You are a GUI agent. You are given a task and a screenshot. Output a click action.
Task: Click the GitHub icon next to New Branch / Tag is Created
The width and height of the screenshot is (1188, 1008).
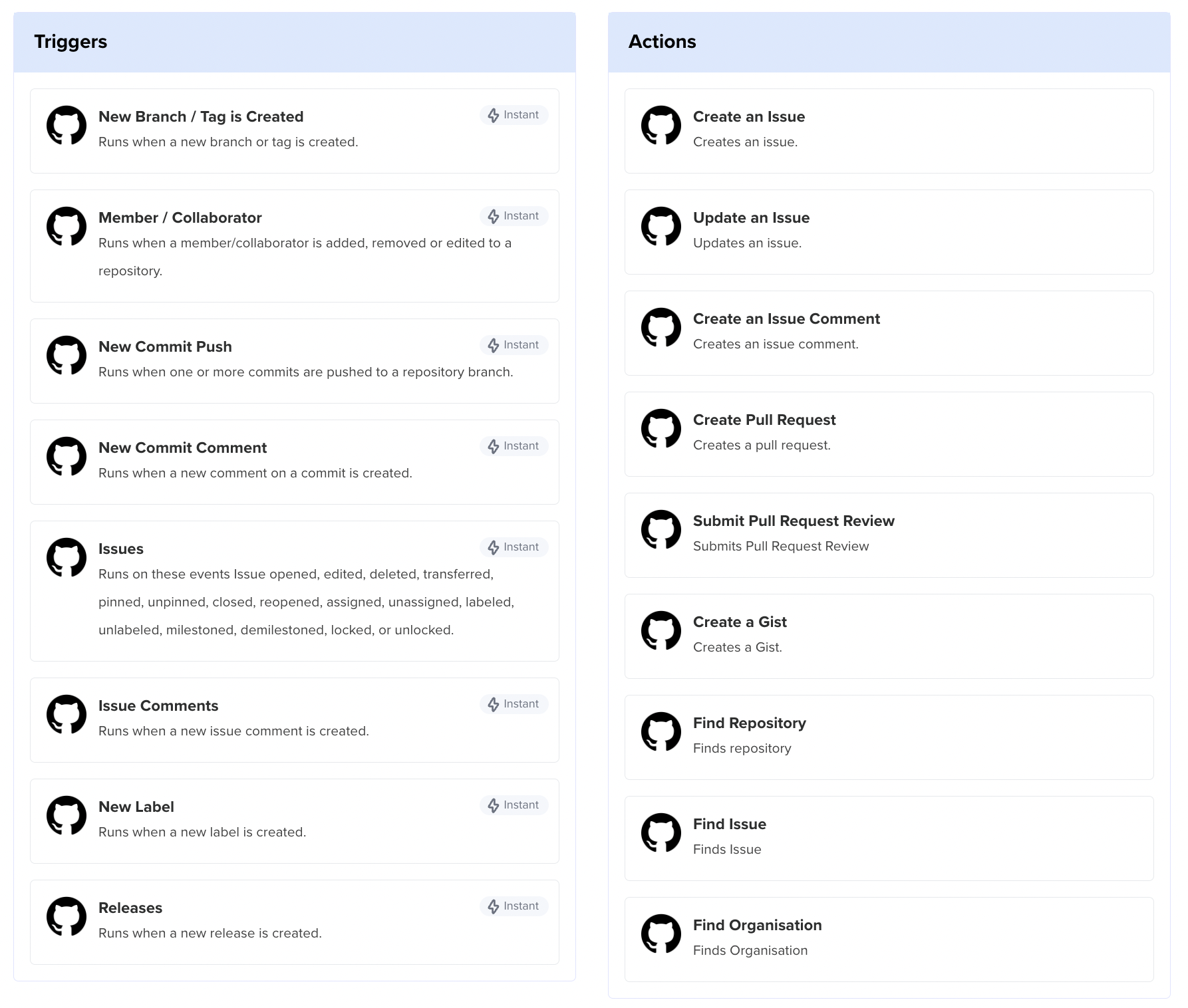pyautogui.click(x=67, y=125)
